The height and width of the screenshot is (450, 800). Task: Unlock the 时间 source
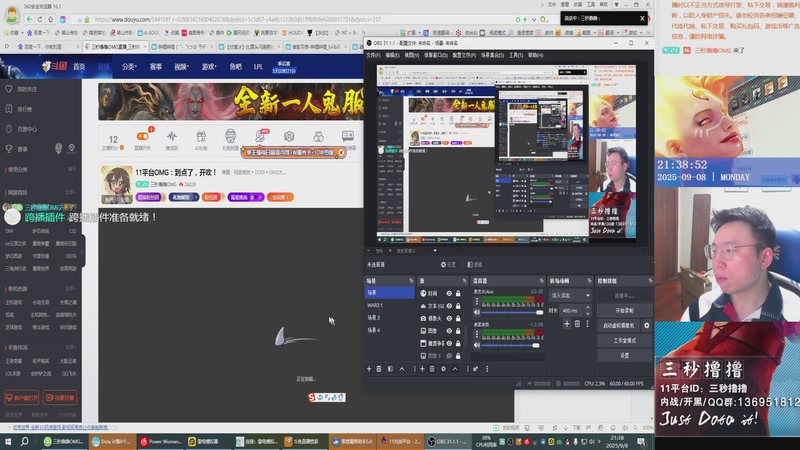(458, 293)
